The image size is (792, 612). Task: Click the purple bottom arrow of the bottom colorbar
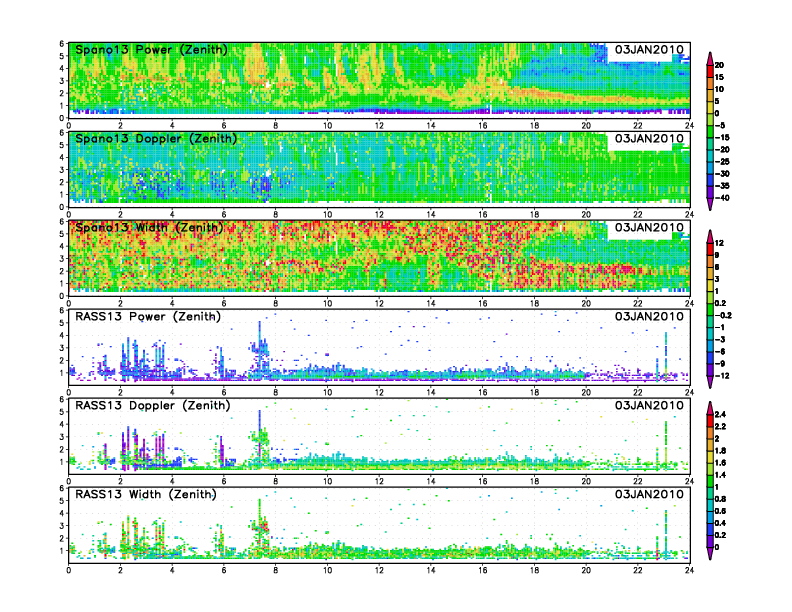[710, 554]
